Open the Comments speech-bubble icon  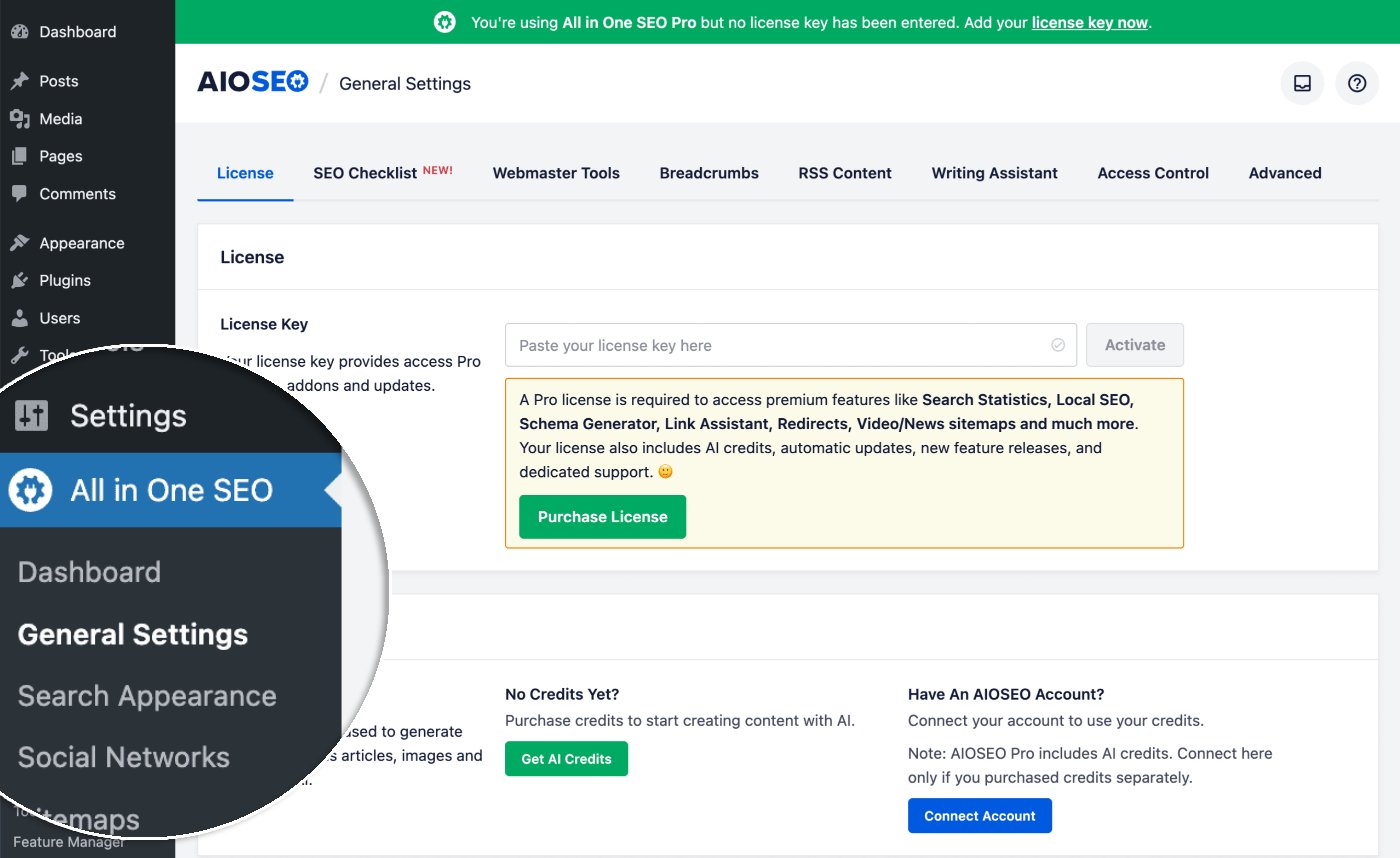[x=22, y=193]
